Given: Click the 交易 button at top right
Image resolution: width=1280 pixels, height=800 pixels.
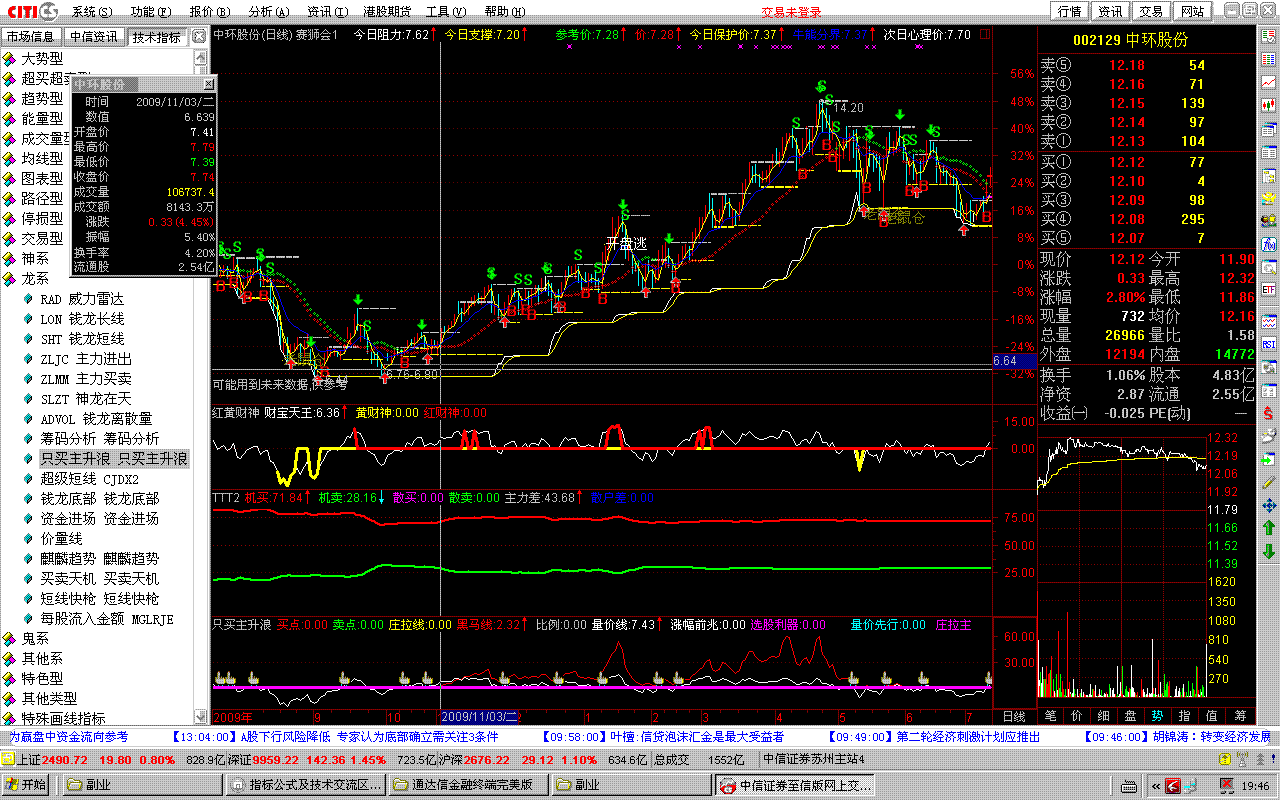Looking at the screenshot, I should [1151, 12].
